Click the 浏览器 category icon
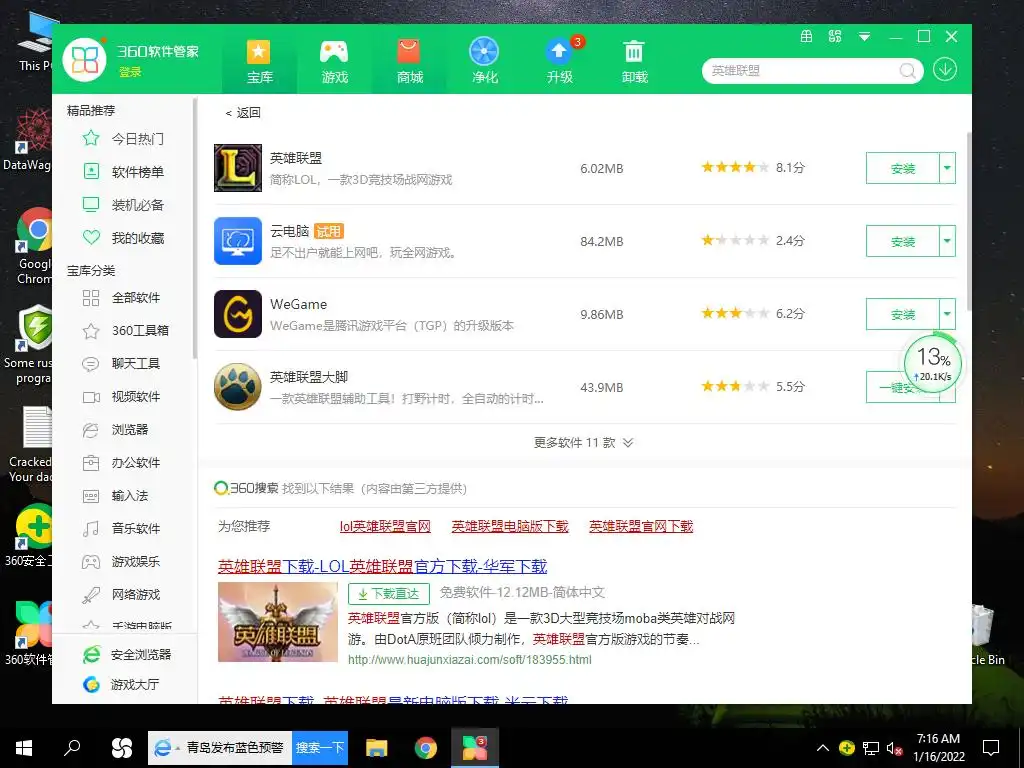Viewport: 1024px width, 768px height. 90,430
